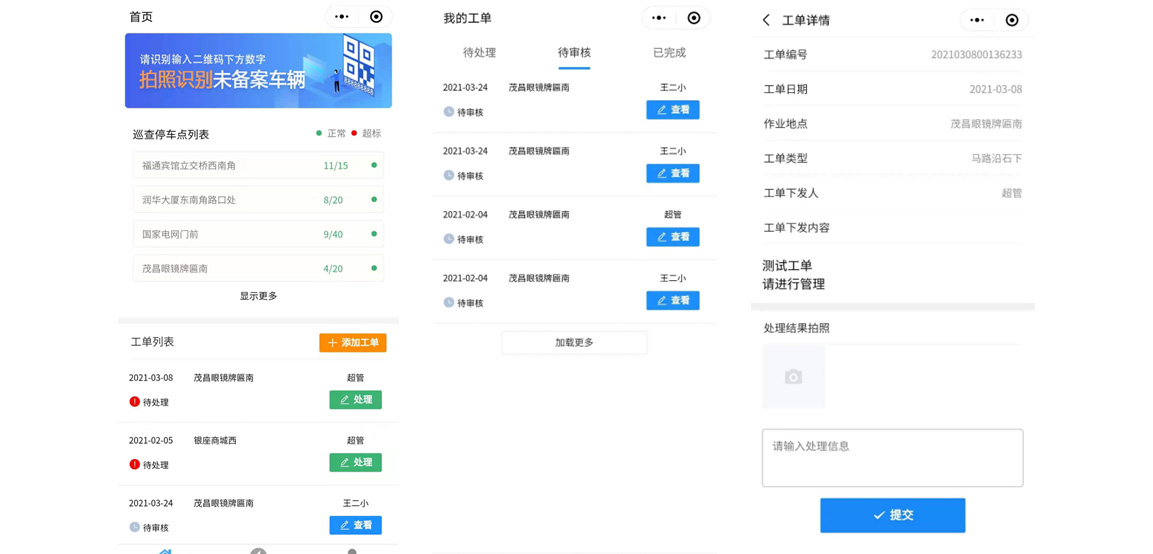The height and width of the screenshot is (554, 1153).
Task: Click the 银座商城西 location text
Action: (215, 440)
